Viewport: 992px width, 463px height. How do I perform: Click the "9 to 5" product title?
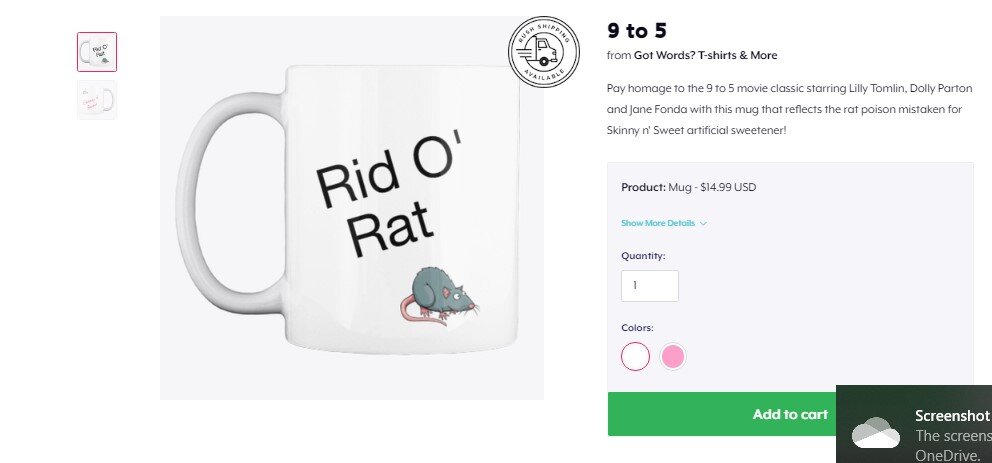coord(636,30)
